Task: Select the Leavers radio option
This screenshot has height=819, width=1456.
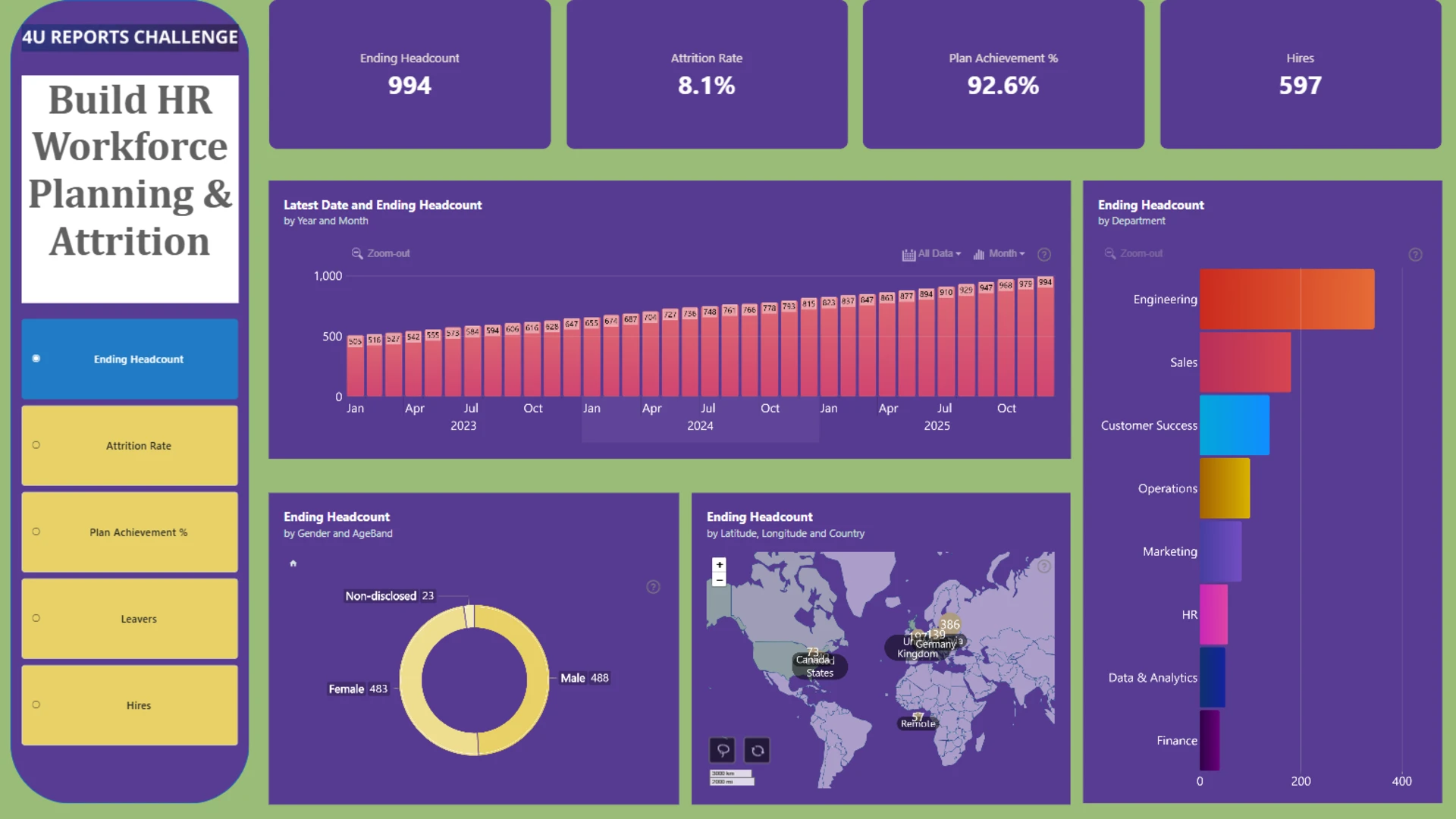Action: (x=130, y=619)
